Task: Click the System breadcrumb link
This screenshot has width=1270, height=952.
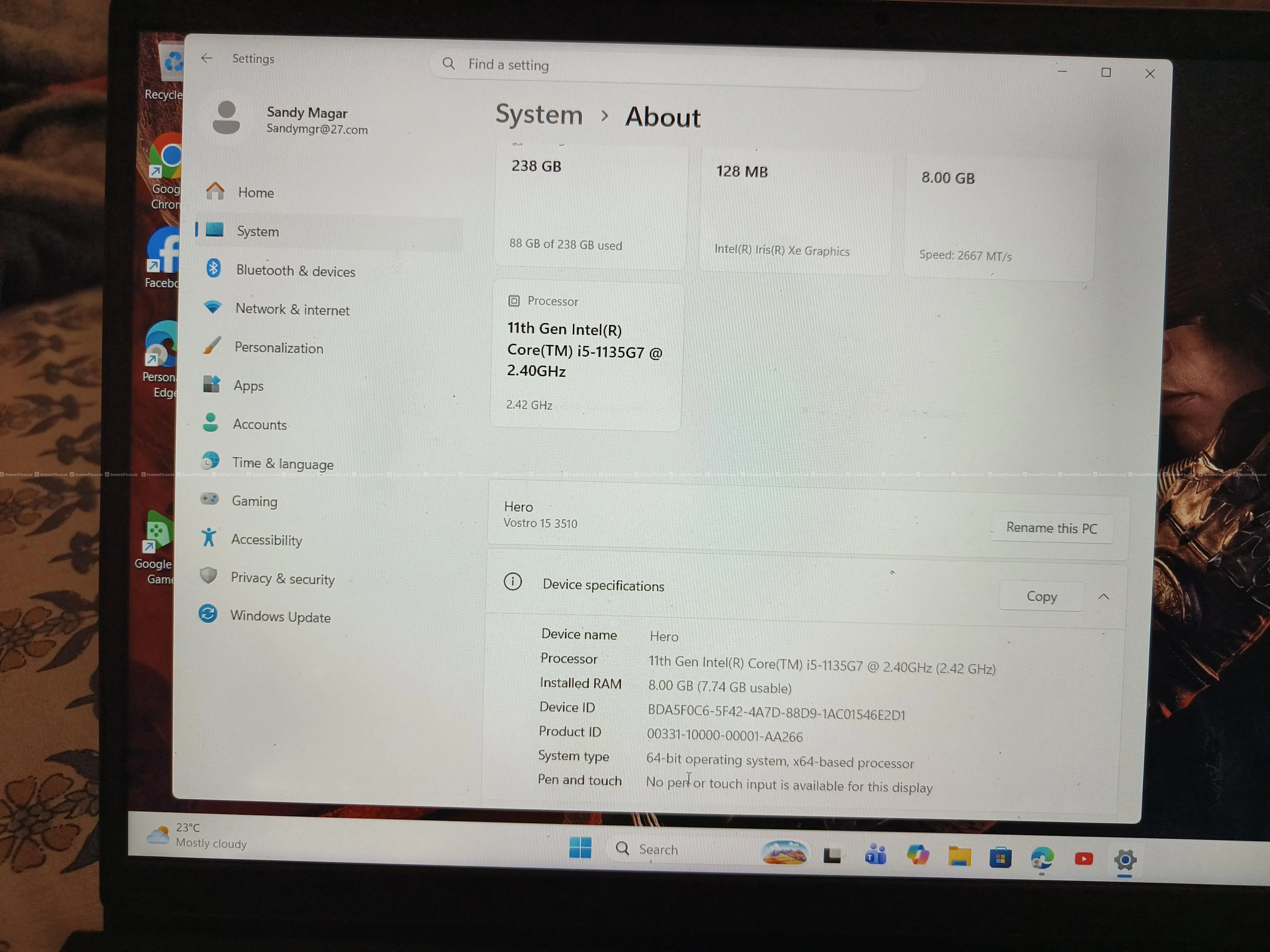Action: tap(539, 114)
